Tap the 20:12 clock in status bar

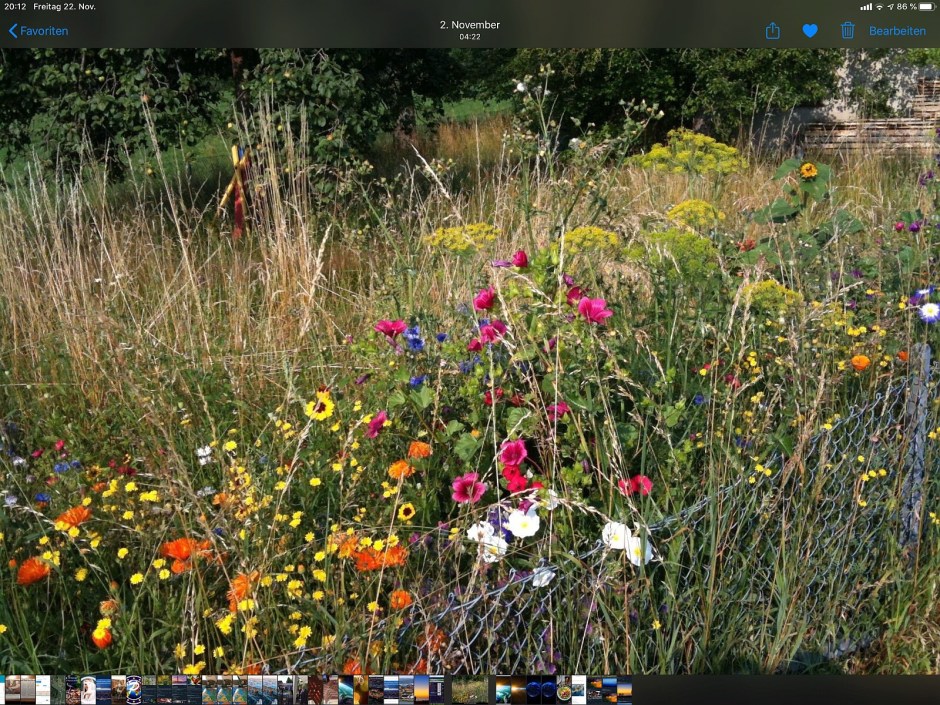[15, 7]
